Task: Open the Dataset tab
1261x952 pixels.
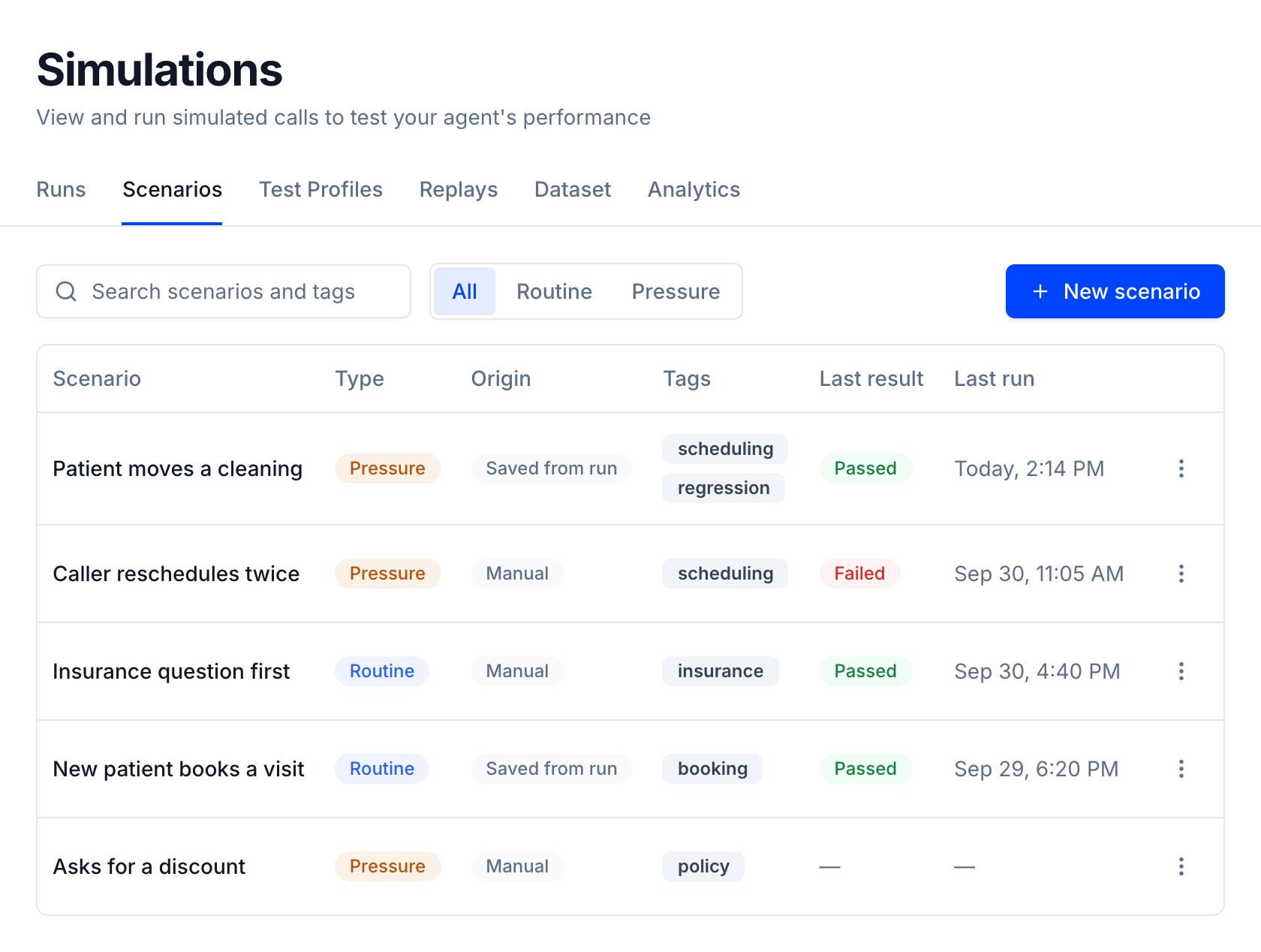Action: (573, 189)
